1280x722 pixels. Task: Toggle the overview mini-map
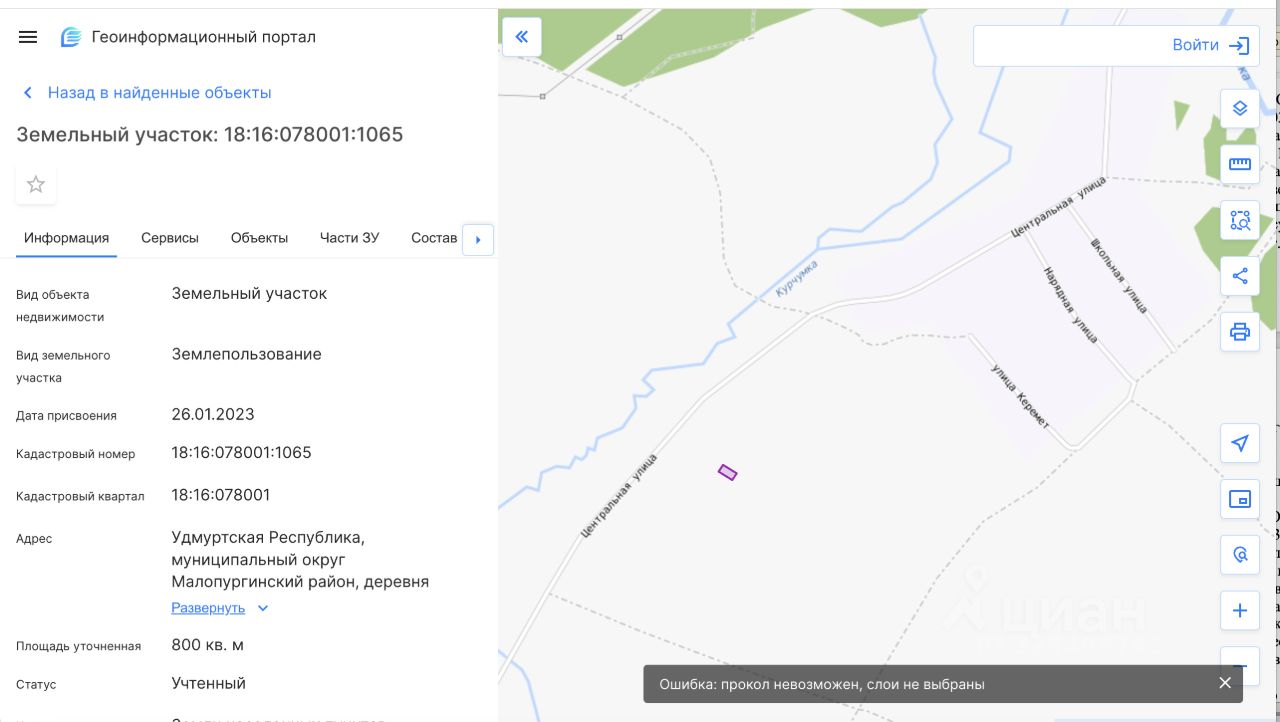coord(1240,499)
